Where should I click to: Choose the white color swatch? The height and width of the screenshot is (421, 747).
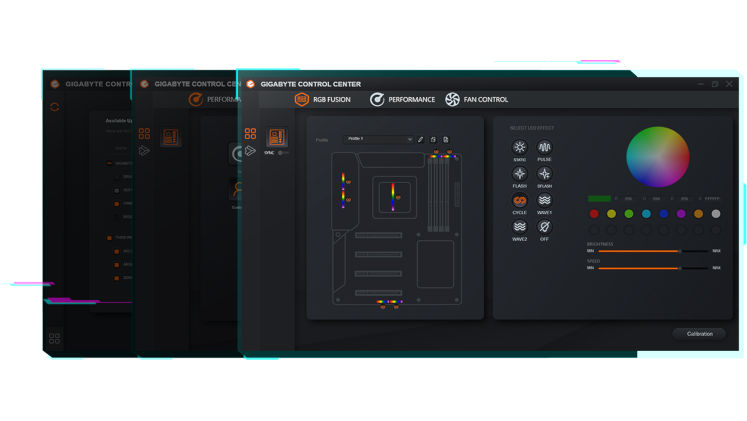716,214
